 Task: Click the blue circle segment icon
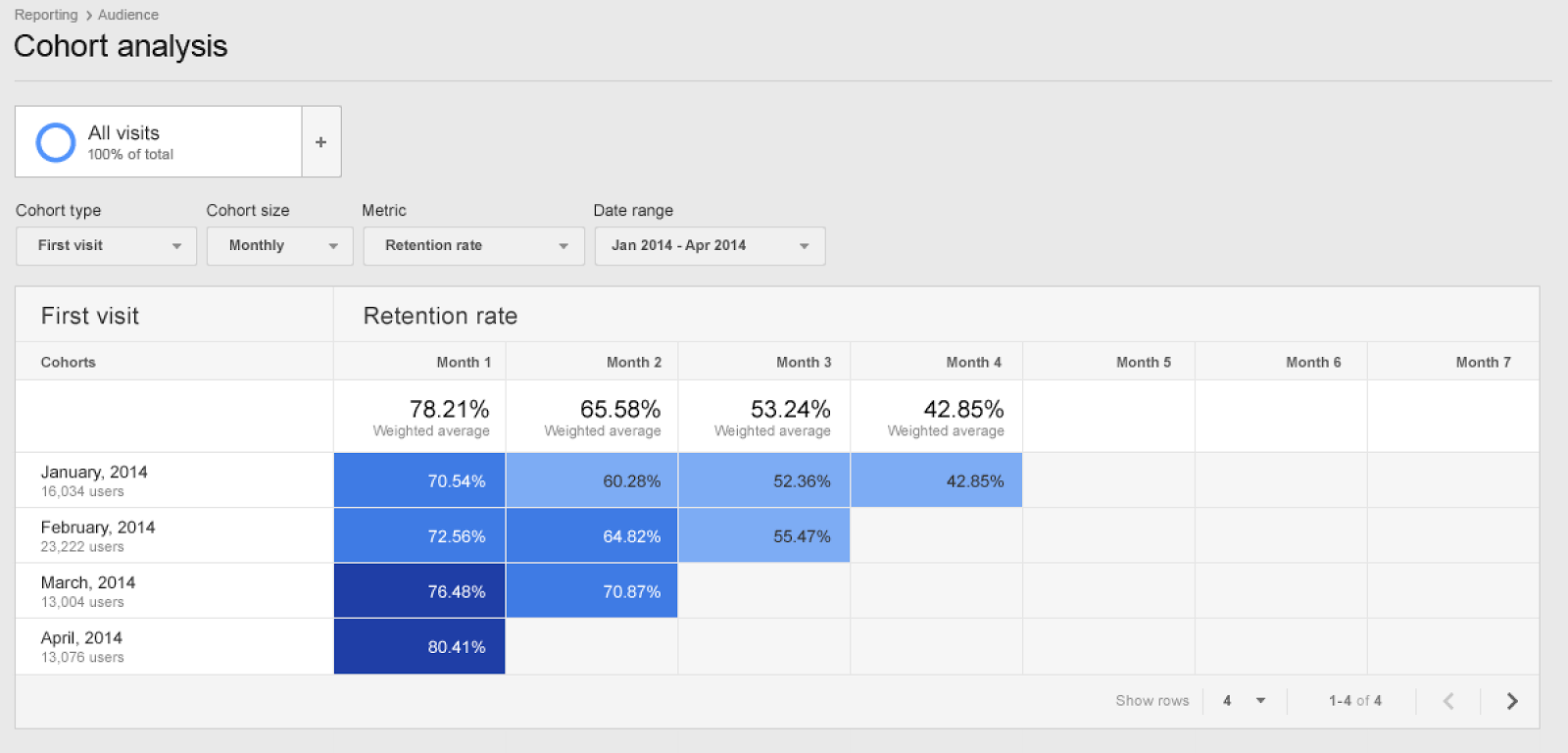(x=56, y=142)
